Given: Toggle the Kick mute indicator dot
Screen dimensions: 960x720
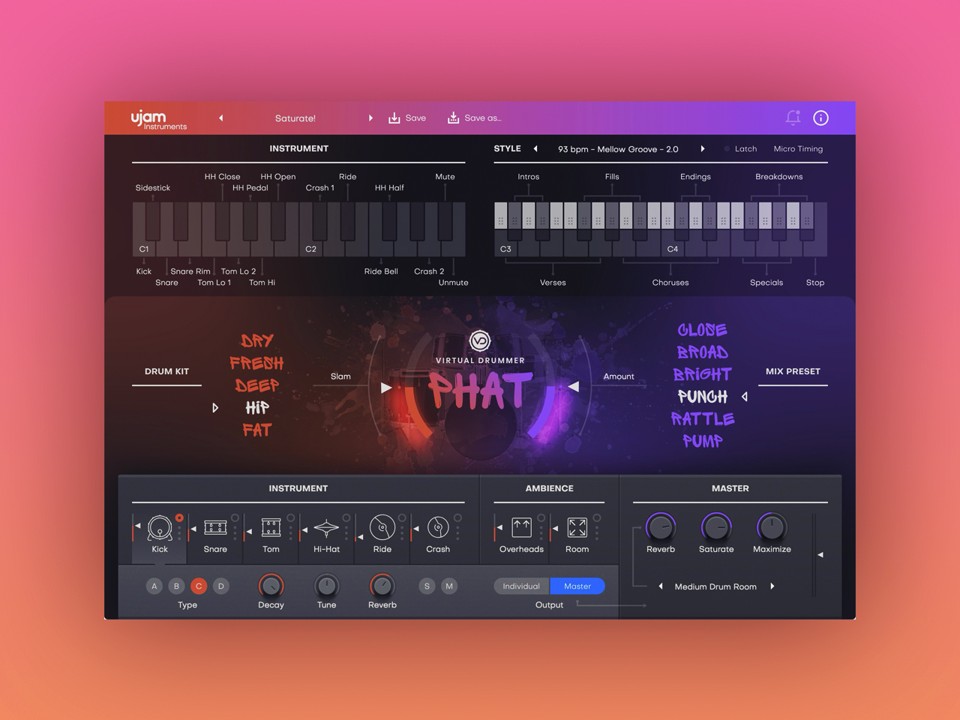Looking at the screenshot, I should pyautogui.click(x=179, y=518).
